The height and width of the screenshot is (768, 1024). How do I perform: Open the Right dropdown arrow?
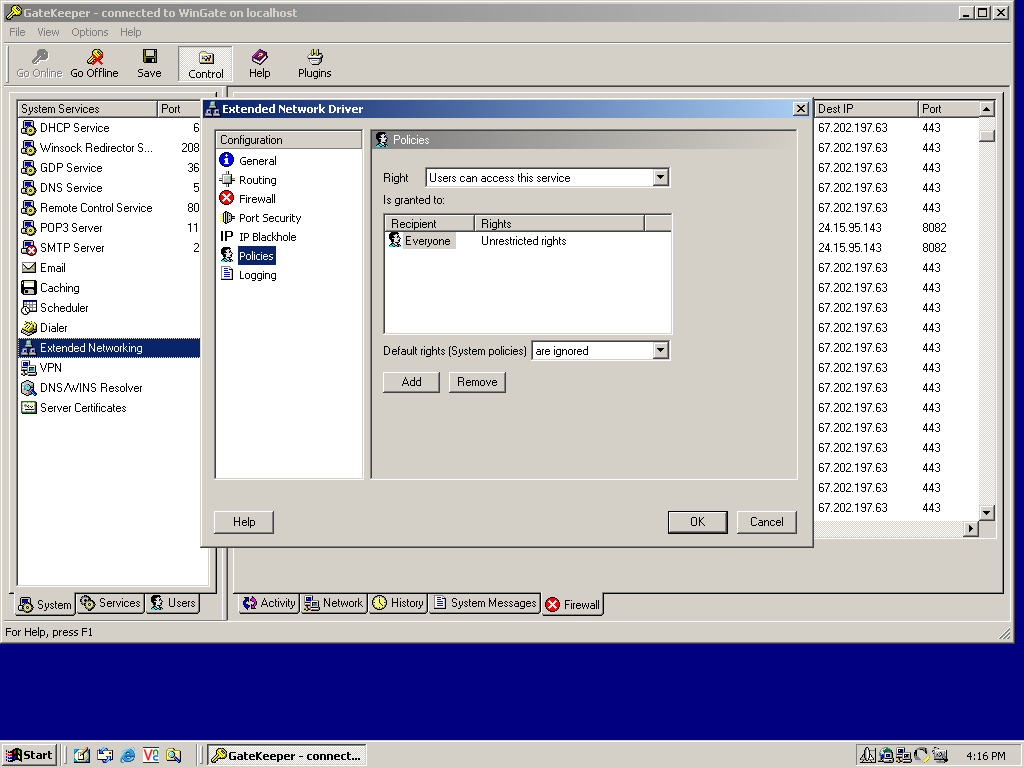point(660,178)
